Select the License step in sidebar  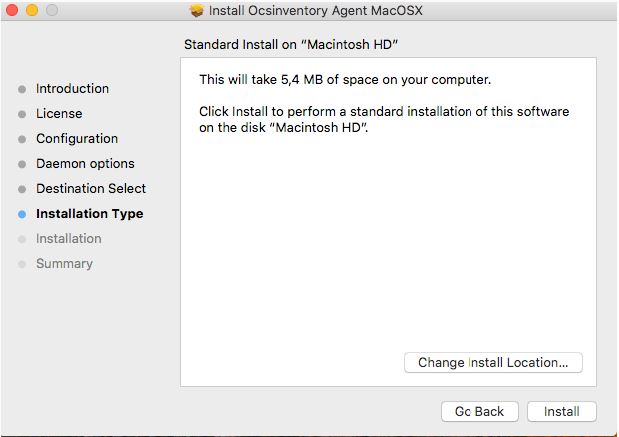[59, 114]
